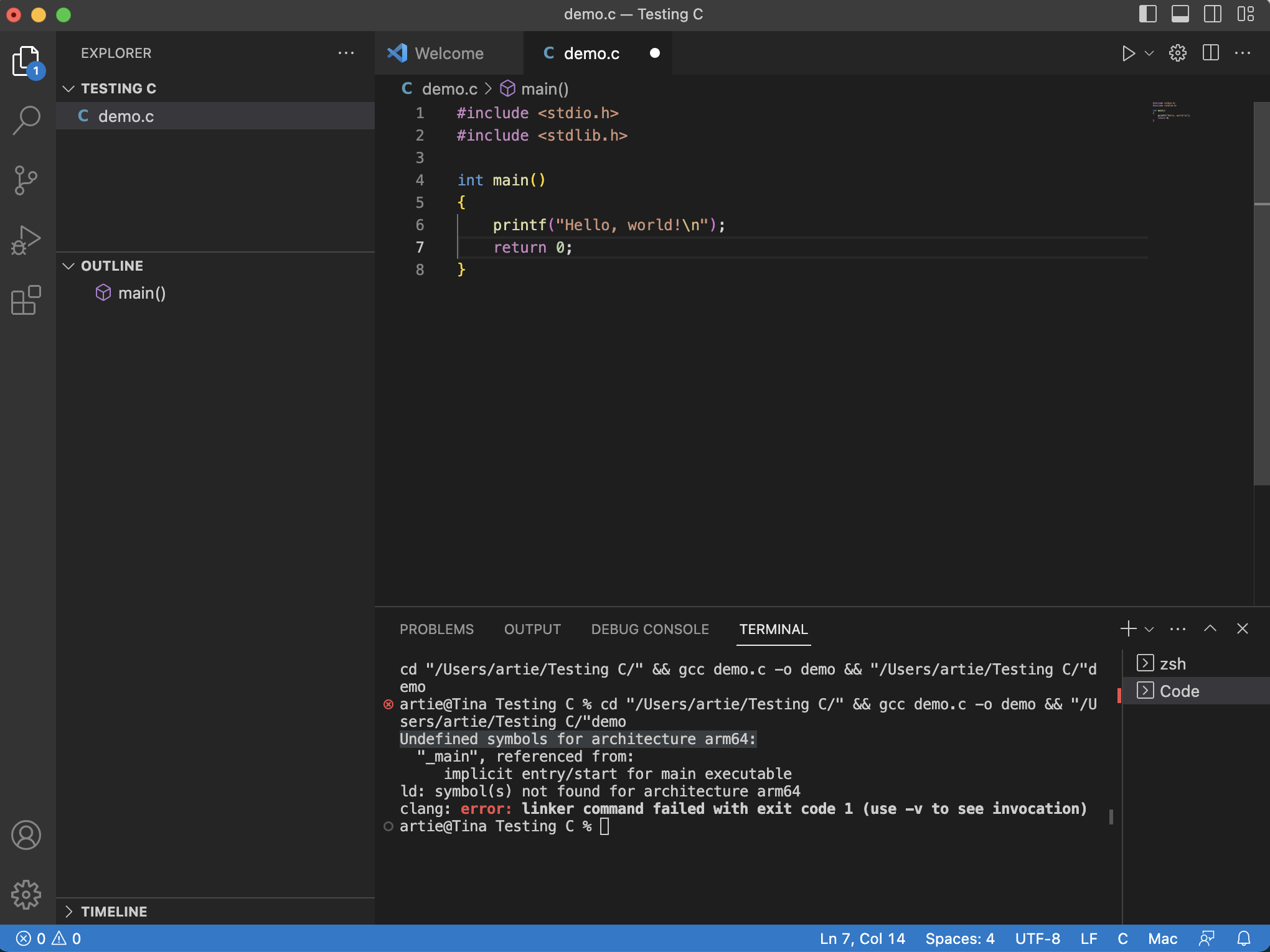Click the failed command error decoration

[388, 704]
